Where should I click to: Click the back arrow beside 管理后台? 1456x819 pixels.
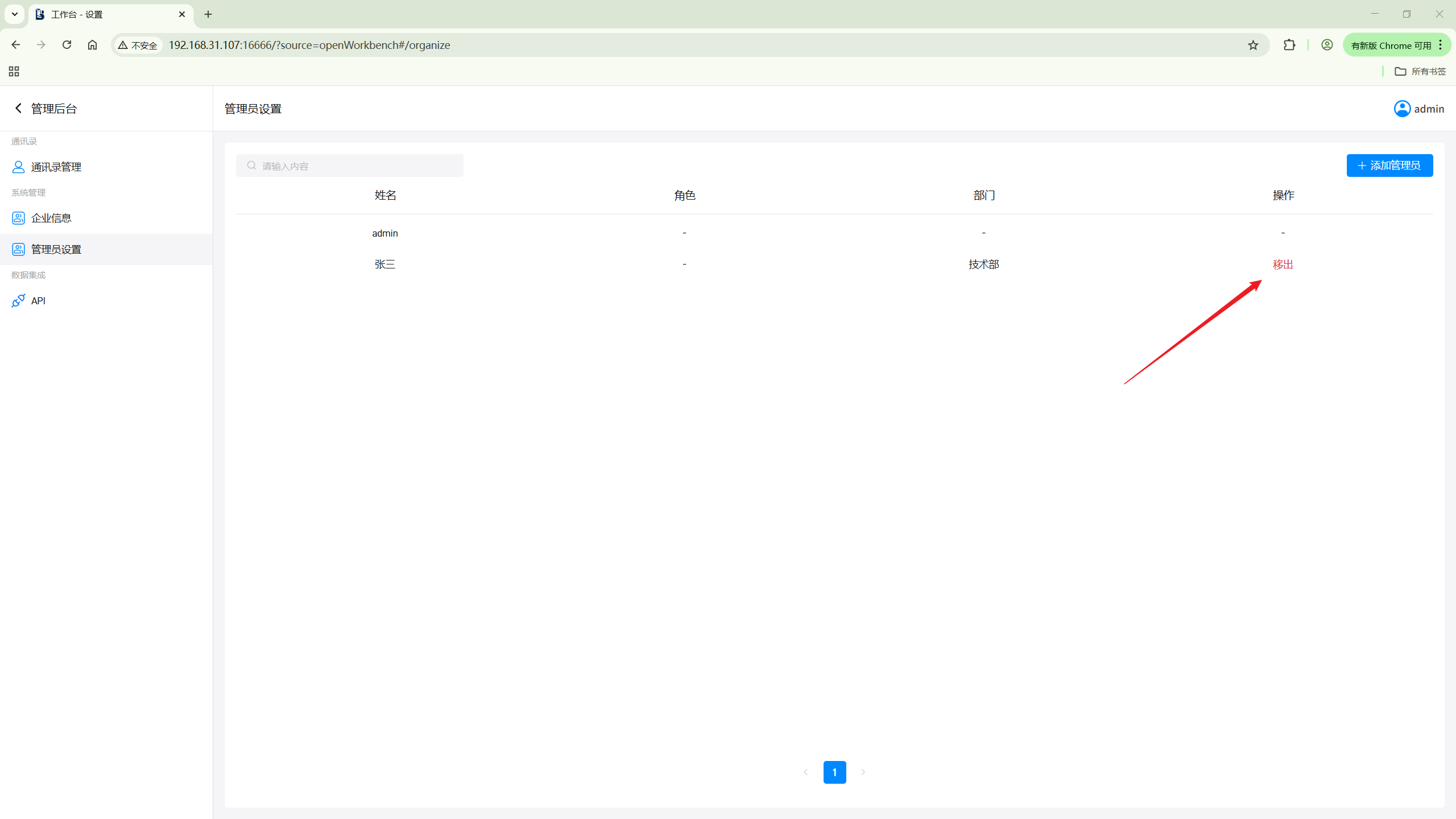coord(18,108)
